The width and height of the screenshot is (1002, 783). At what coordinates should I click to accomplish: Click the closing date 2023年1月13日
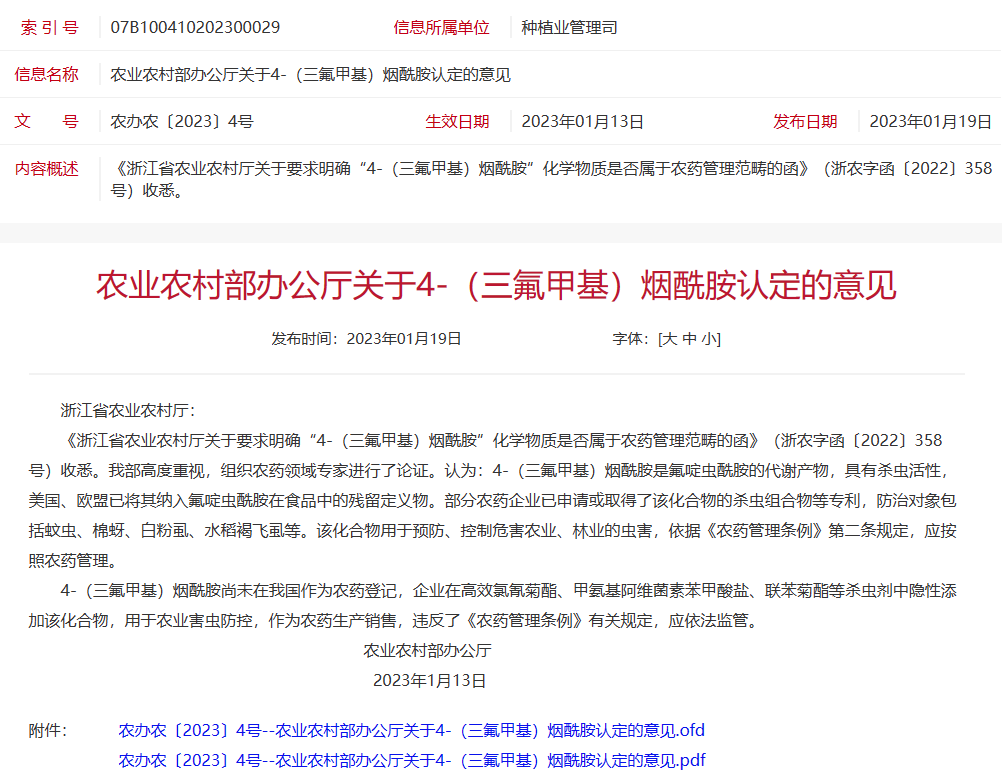click(429, 680)
